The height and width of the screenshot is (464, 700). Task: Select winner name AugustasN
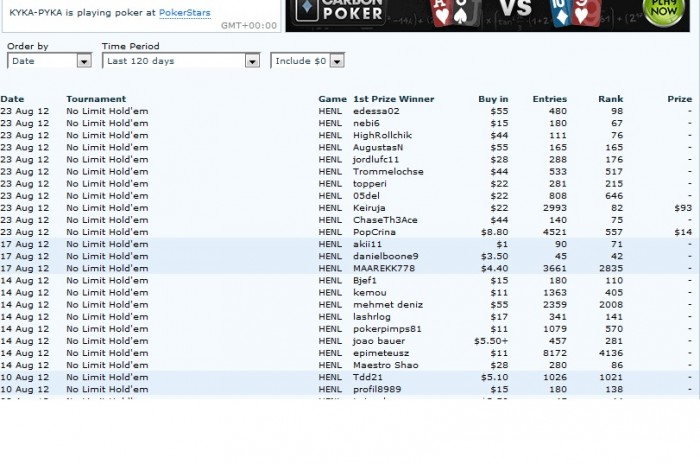pos(378,147)
